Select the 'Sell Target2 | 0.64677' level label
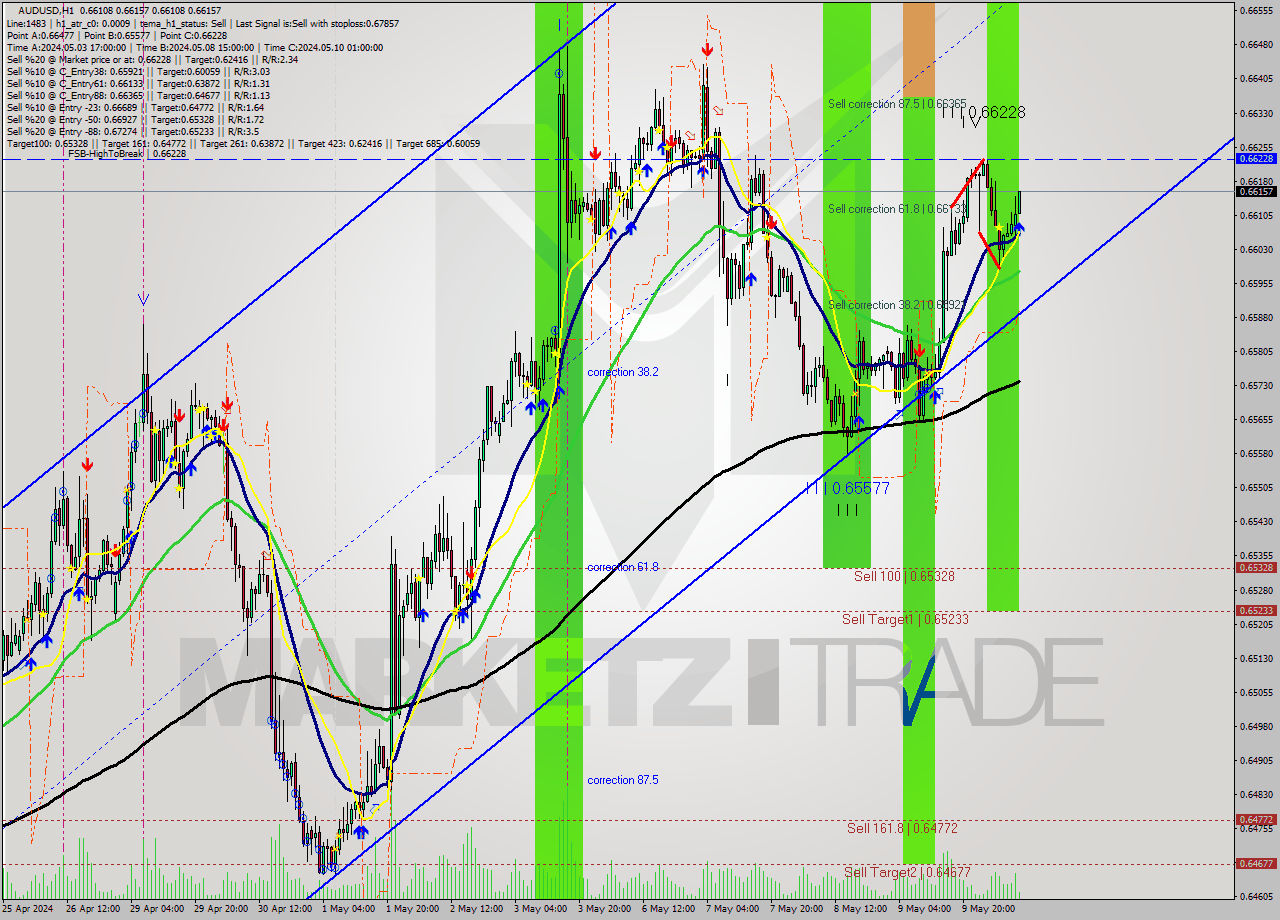This screenshot has height=920, width=1280. pyautogui.click(x=906, y=872)
